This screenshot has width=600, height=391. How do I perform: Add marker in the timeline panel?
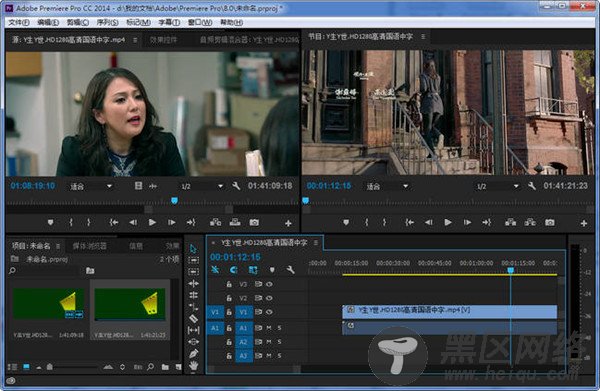point(272,270)
